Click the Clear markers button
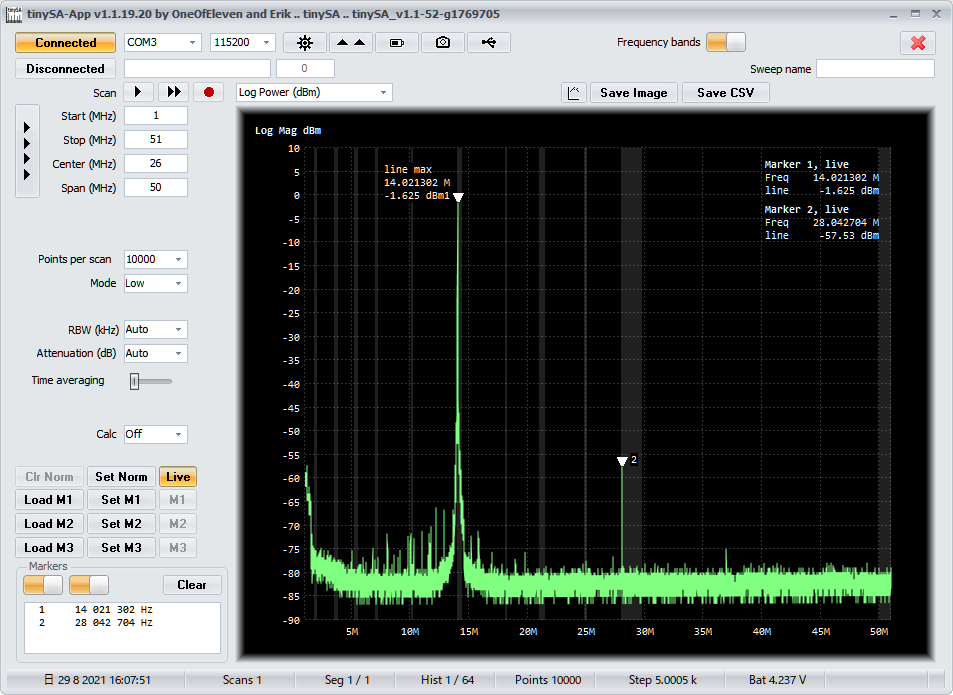The image size is (953, 695). point(192,585)
